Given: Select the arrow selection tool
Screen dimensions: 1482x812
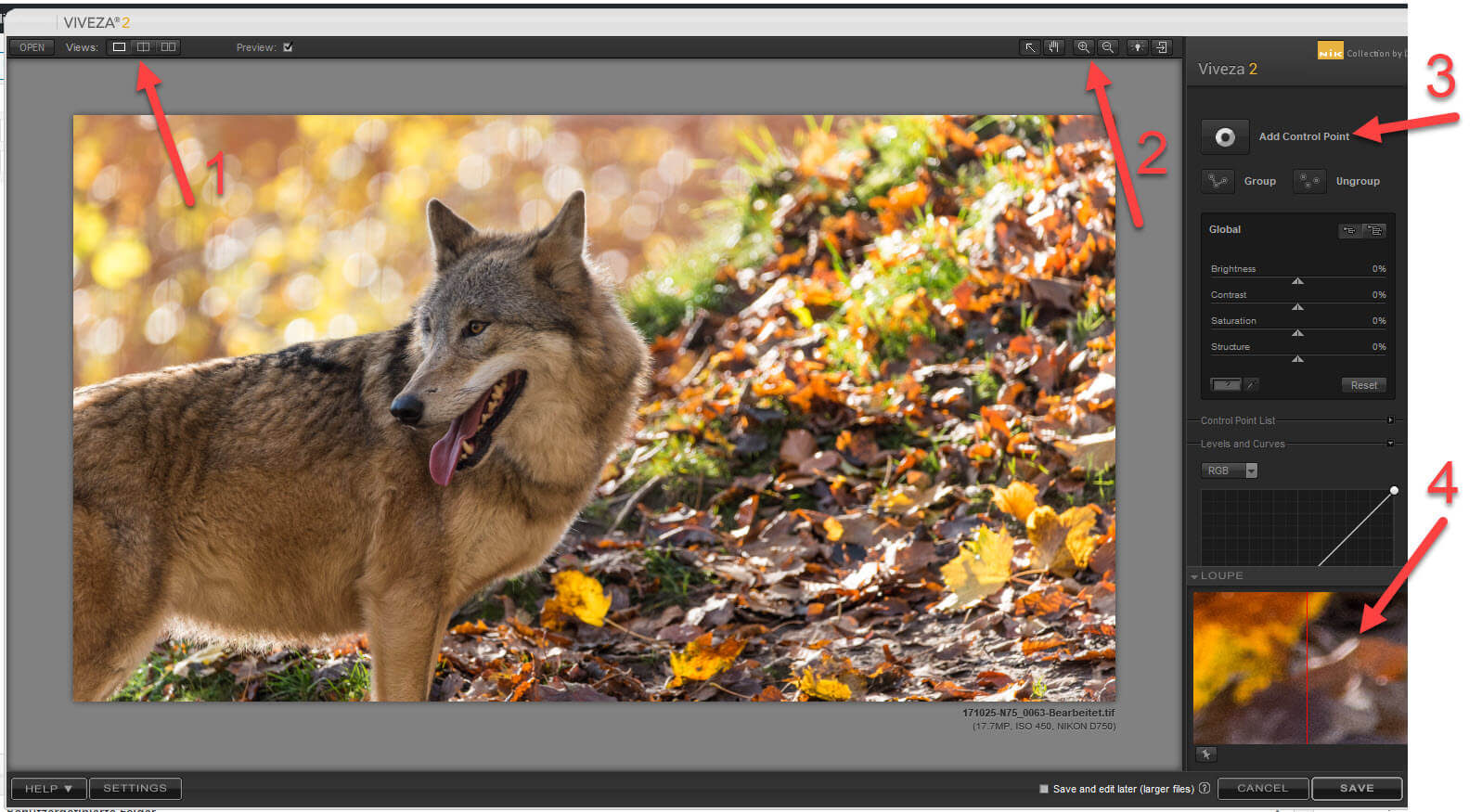Looking at the screenshot, I should coord(1030,47).
